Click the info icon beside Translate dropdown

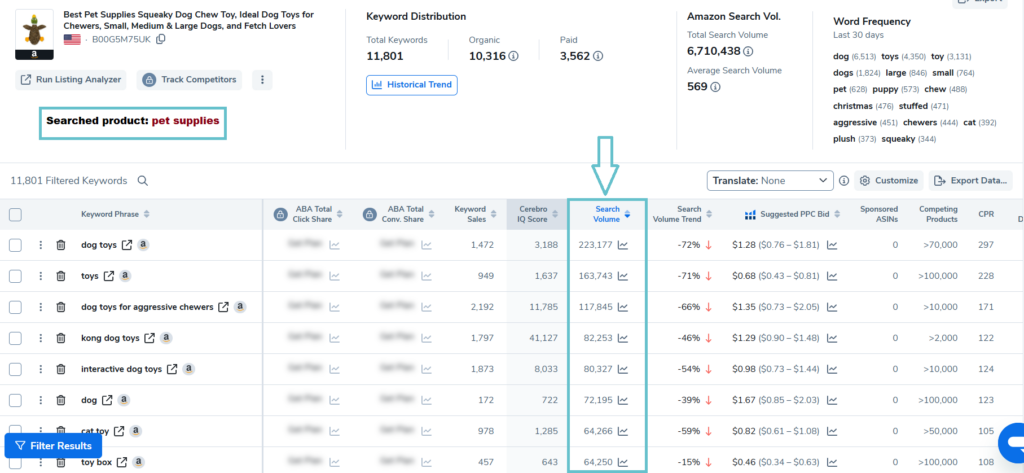[843, 180]
